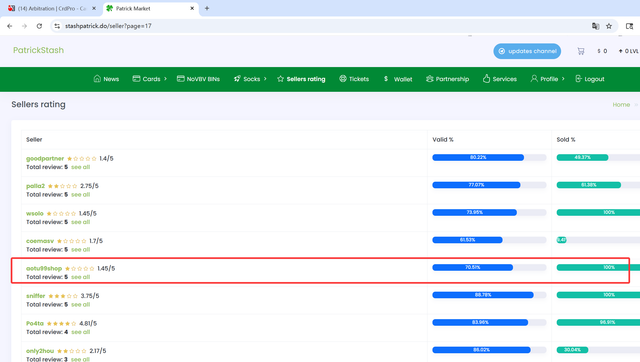Screen dimensions: 640x362
Task: Click the updates channel button
Action: 527,51
